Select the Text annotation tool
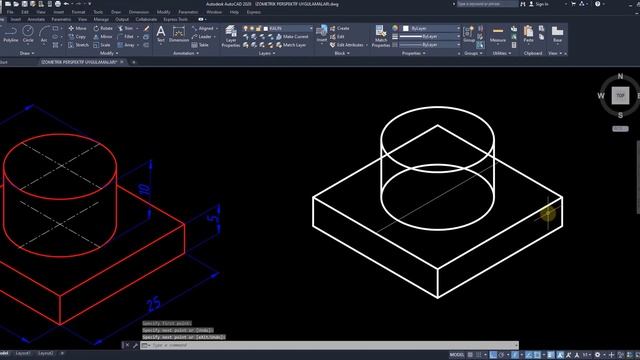Viewport: 640px width, 360px height. (x=161, y=34)
